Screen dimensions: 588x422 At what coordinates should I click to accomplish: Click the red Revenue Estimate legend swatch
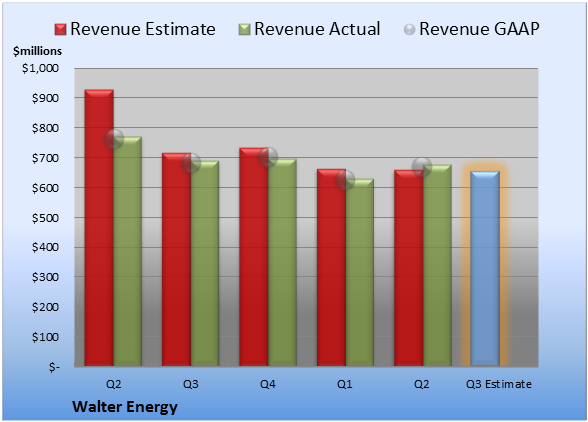coord(60,30)
